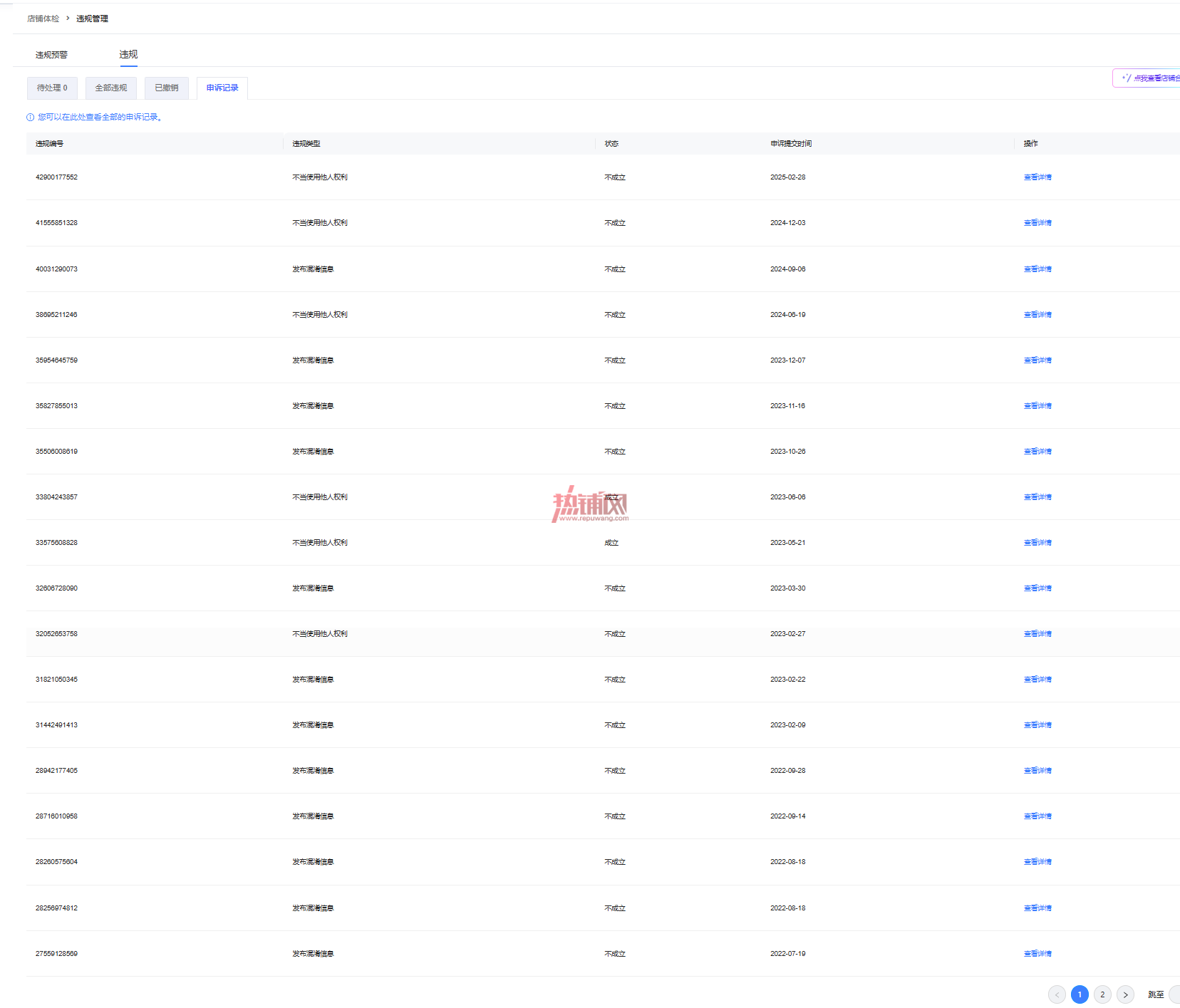
Task: Open the sparkle shop-check button
Action: point(1147,78)
